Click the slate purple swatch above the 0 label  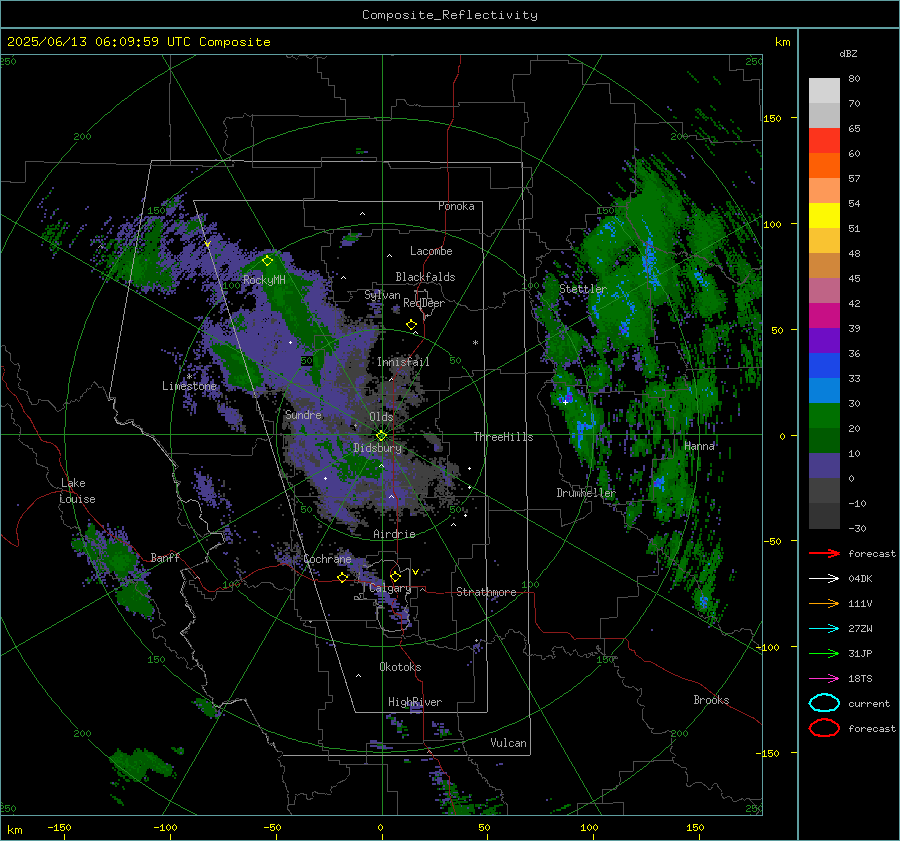click(824, 465)
